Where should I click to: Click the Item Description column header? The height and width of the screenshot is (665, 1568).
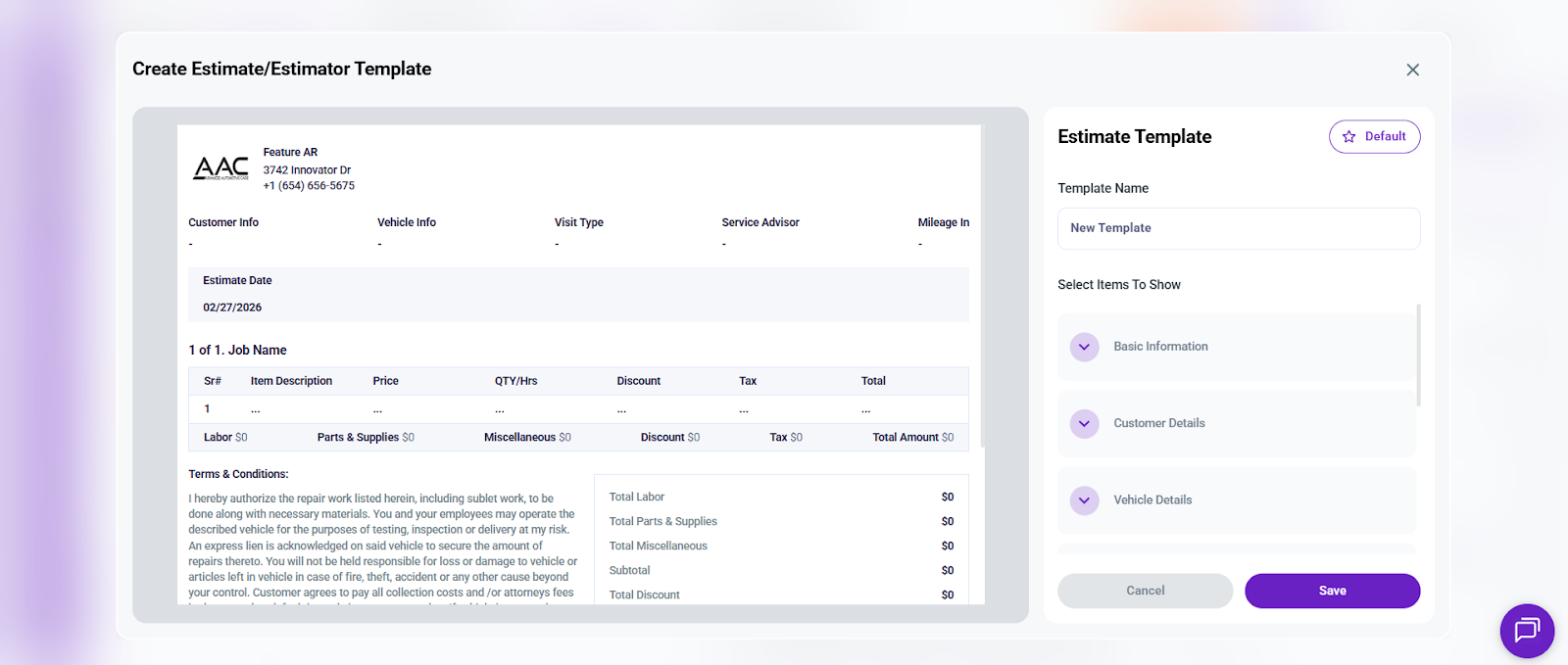[291, 381]
